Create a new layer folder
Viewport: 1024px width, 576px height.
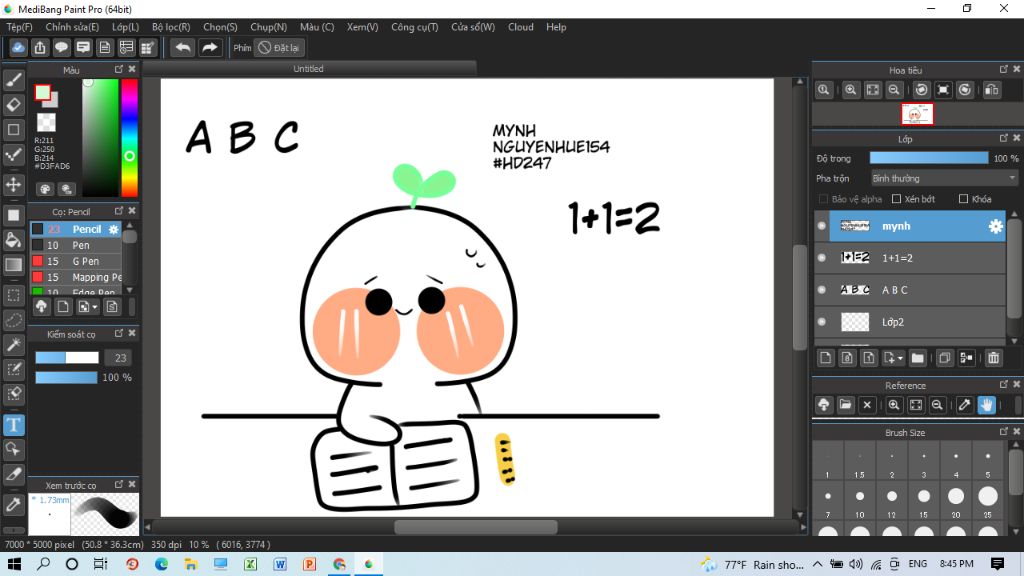point(918,358)
